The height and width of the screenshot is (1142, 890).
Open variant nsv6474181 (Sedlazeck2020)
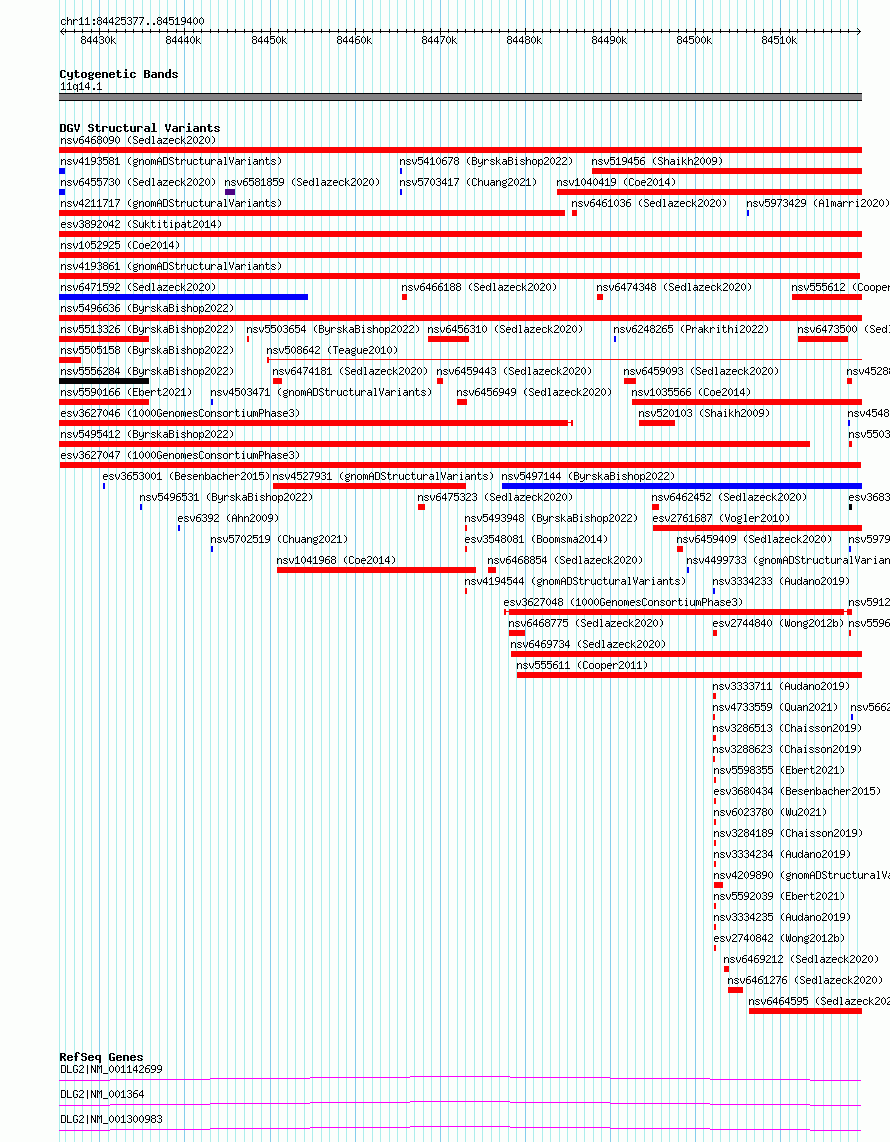350,372
